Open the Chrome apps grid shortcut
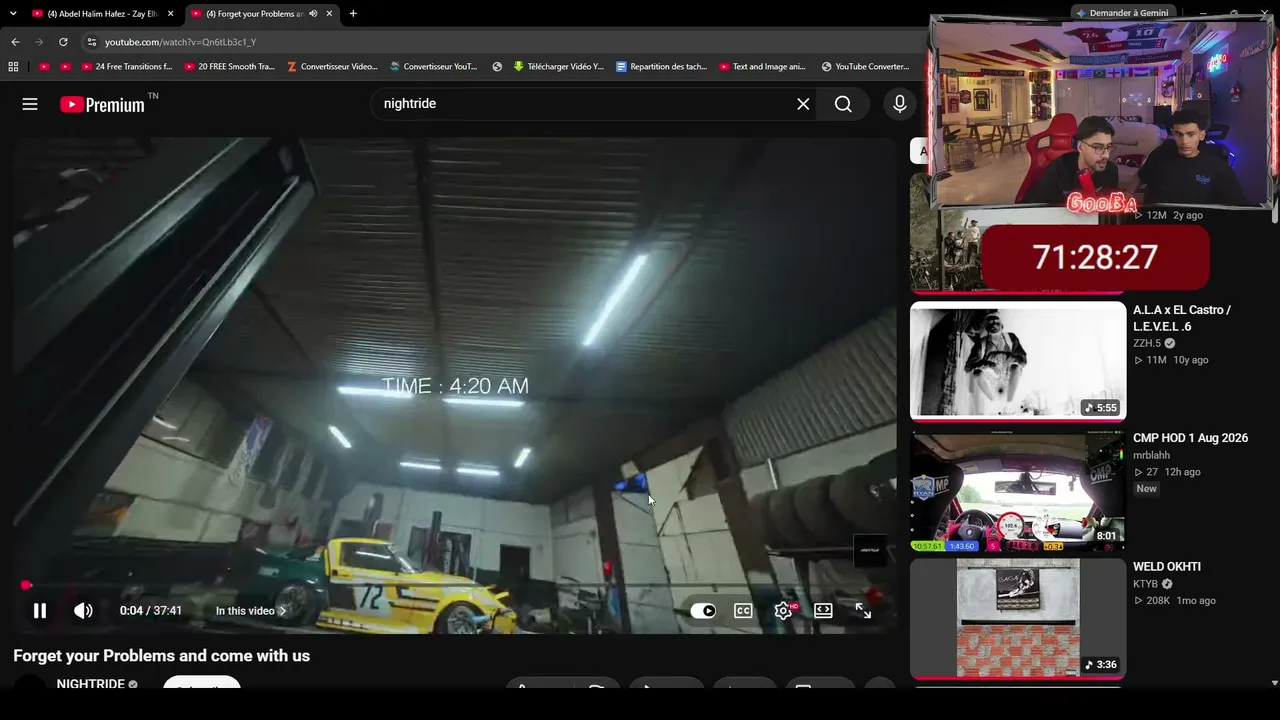 pos(13,67)
